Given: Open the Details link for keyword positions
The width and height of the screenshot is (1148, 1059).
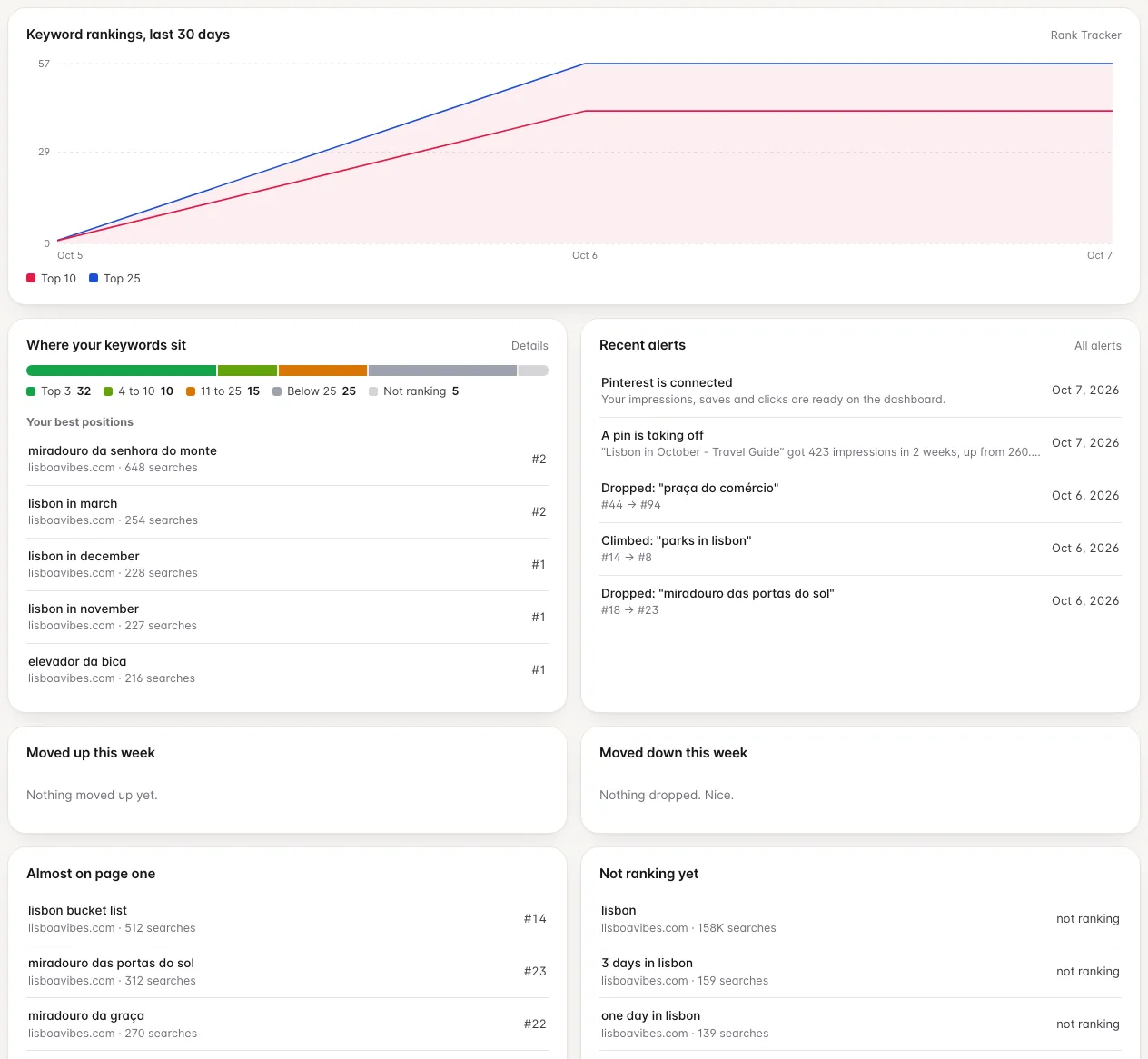Looking at the screenshot, I should [529, 346].
